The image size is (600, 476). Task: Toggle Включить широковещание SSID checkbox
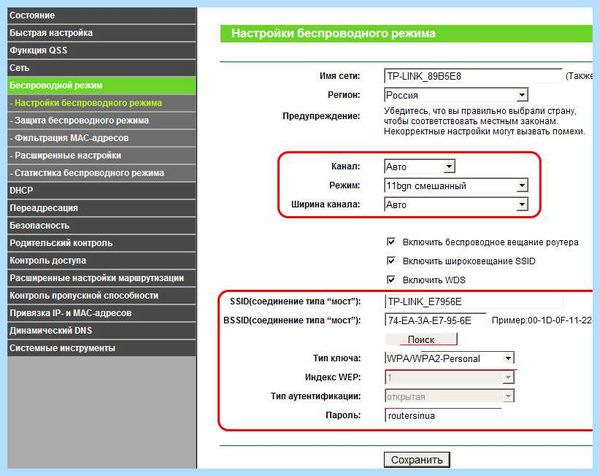click(391, 261)
